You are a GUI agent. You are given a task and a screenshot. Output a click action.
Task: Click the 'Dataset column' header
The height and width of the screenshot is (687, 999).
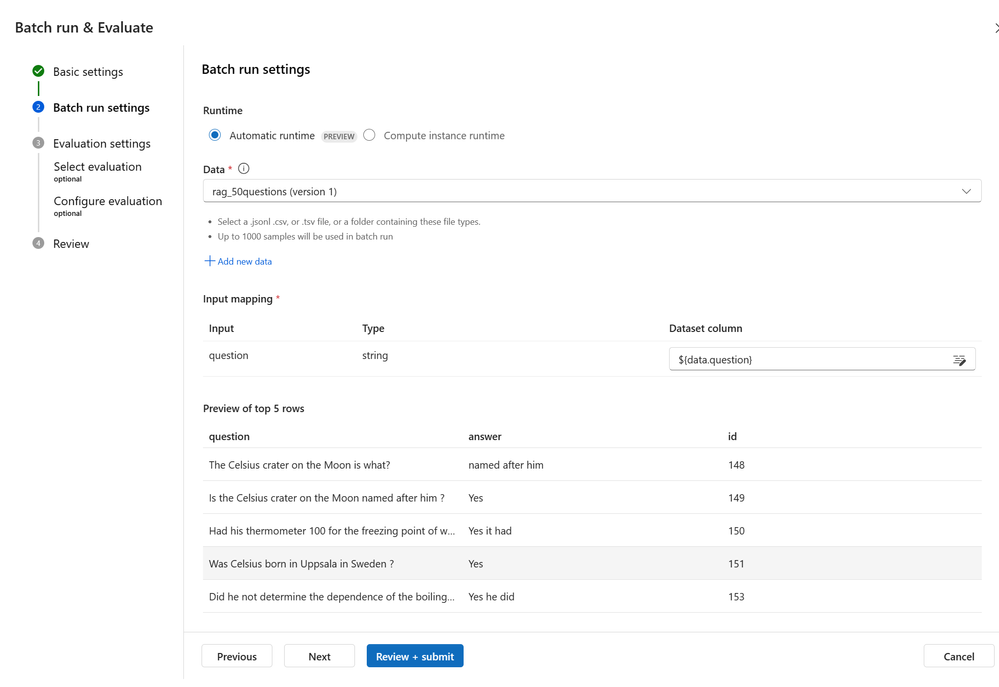coord(705,328)
